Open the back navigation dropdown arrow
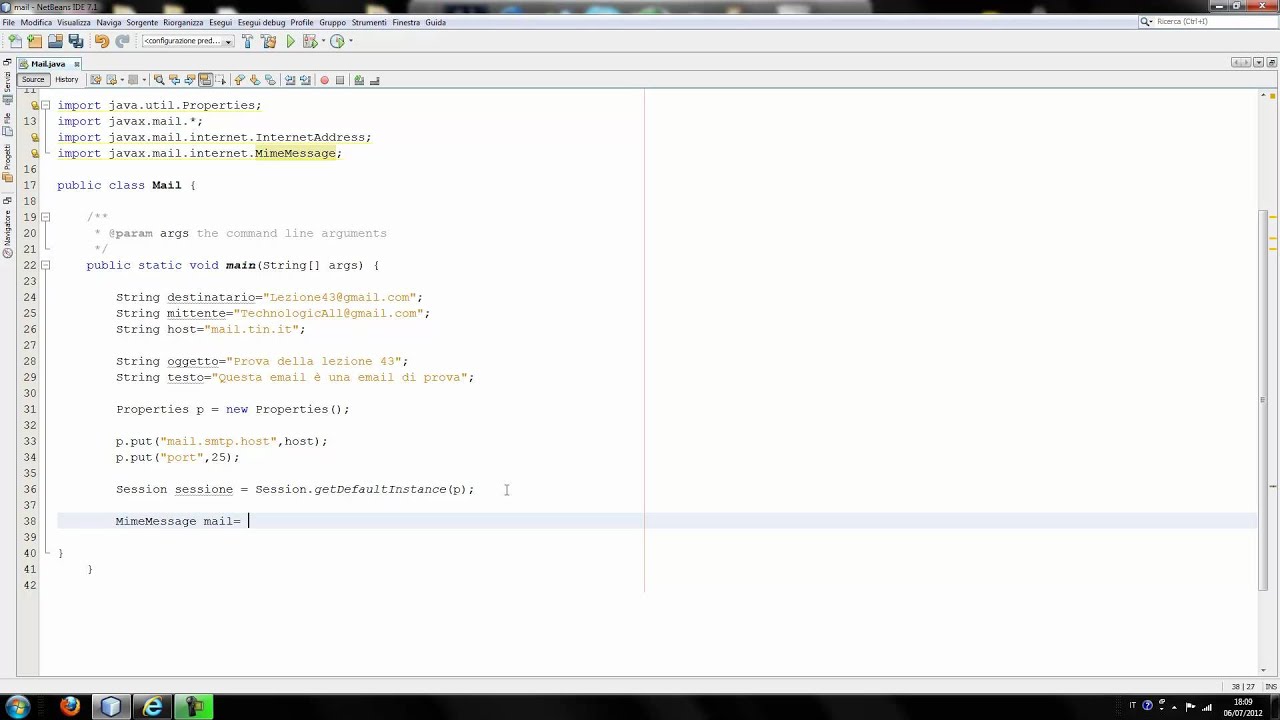The image size is (1280, 720). pos(122,80)
